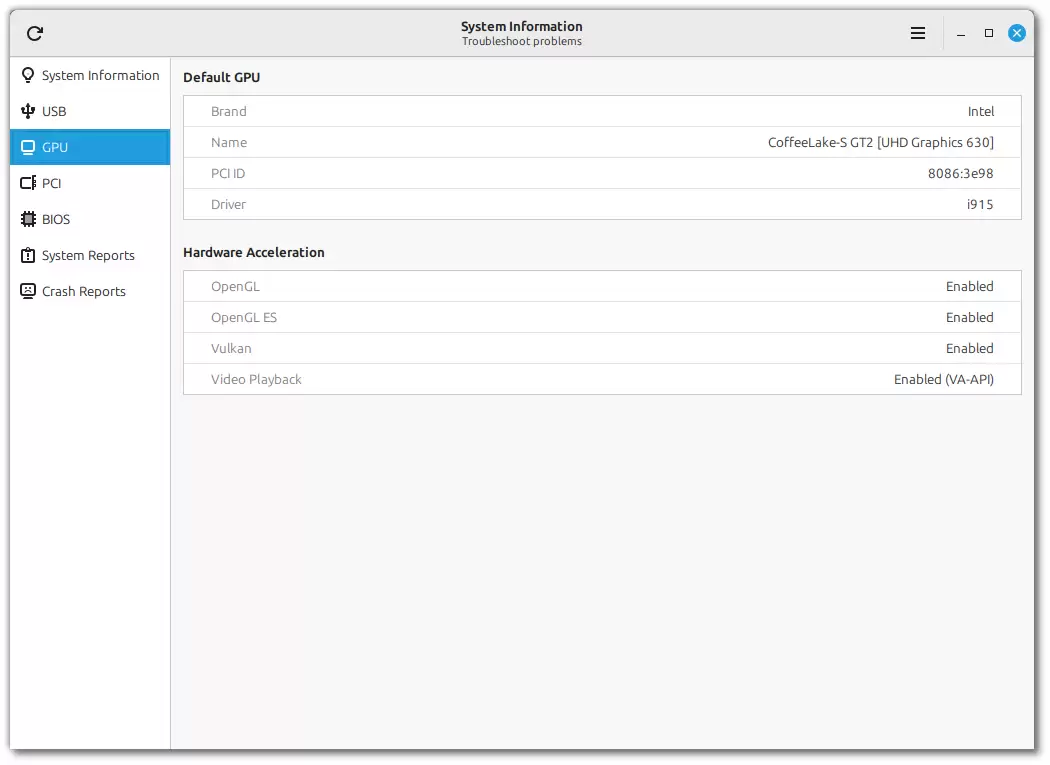
Task: Click the lightbulb System Information icon
Action: [x=28, y=75]
